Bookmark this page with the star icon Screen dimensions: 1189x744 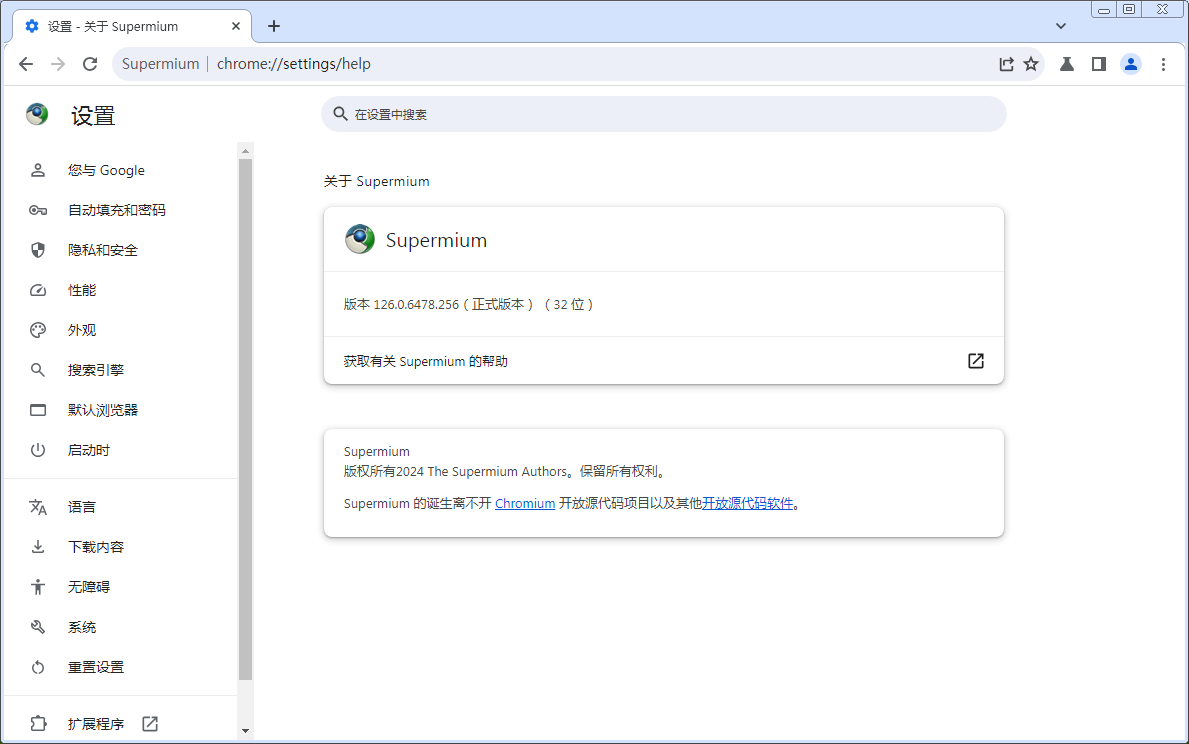point(1031,64)
